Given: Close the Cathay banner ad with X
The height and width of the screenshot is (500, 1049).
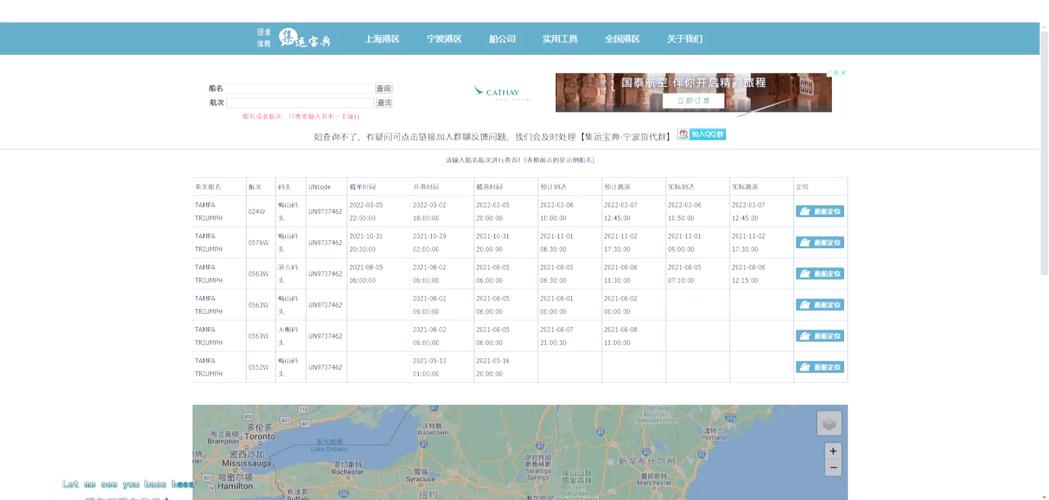Looking at the screenshot, I should [843, 73].
